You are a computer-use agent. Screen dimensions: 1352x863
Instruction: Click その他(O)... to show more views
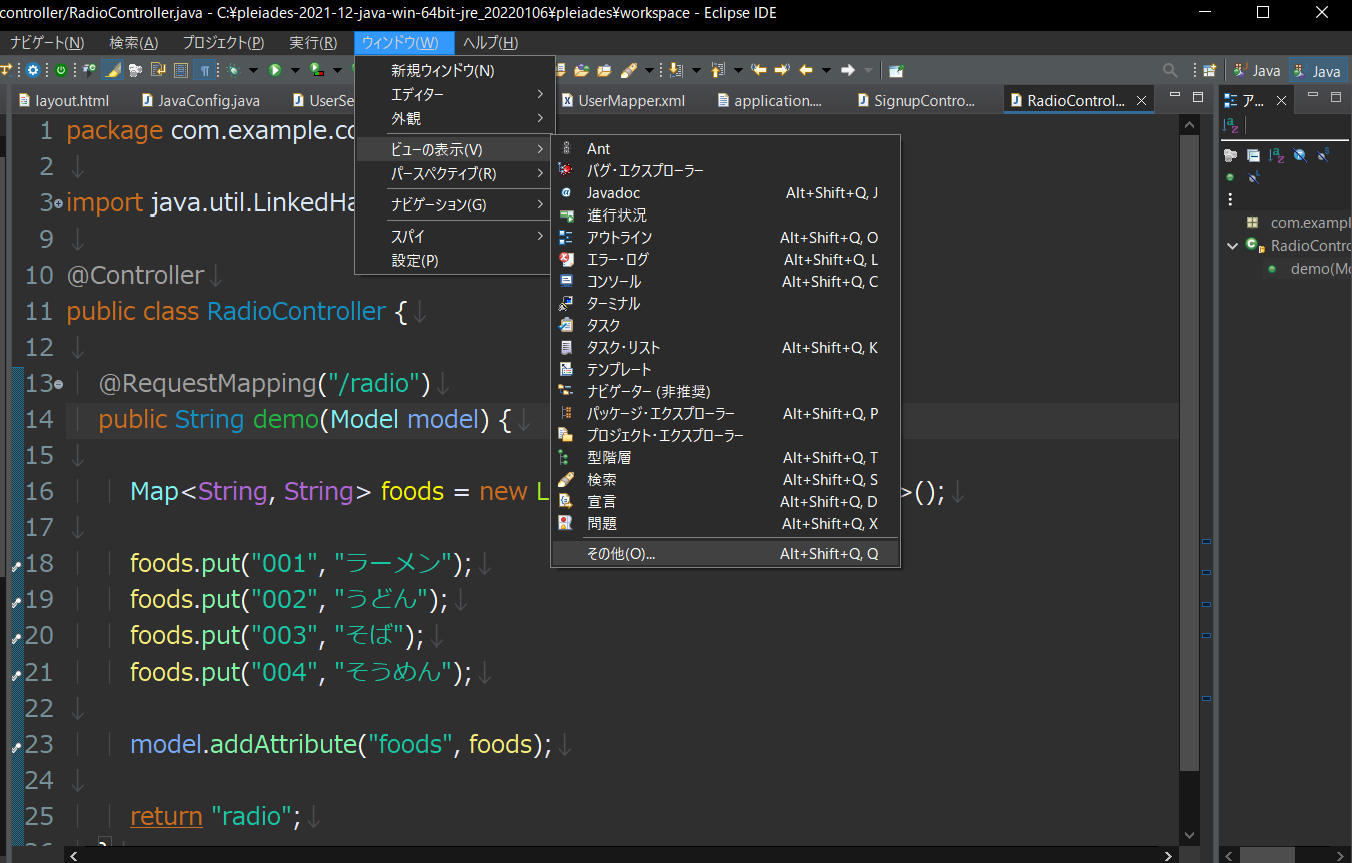point(622,553)
